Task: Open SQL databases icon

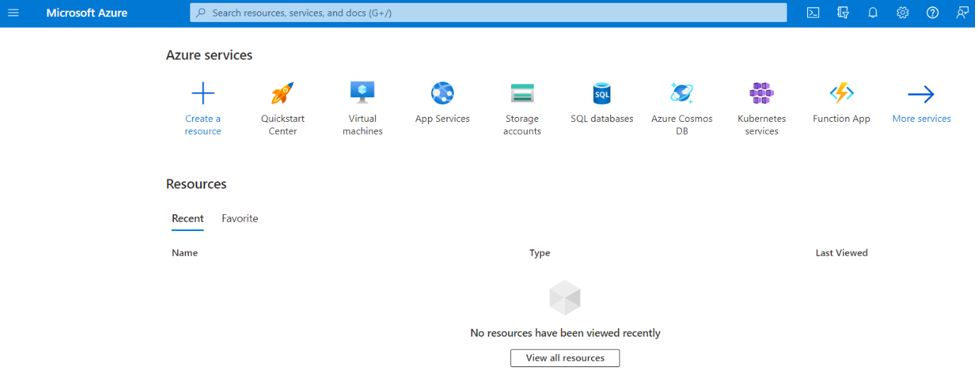Action: 602,93
